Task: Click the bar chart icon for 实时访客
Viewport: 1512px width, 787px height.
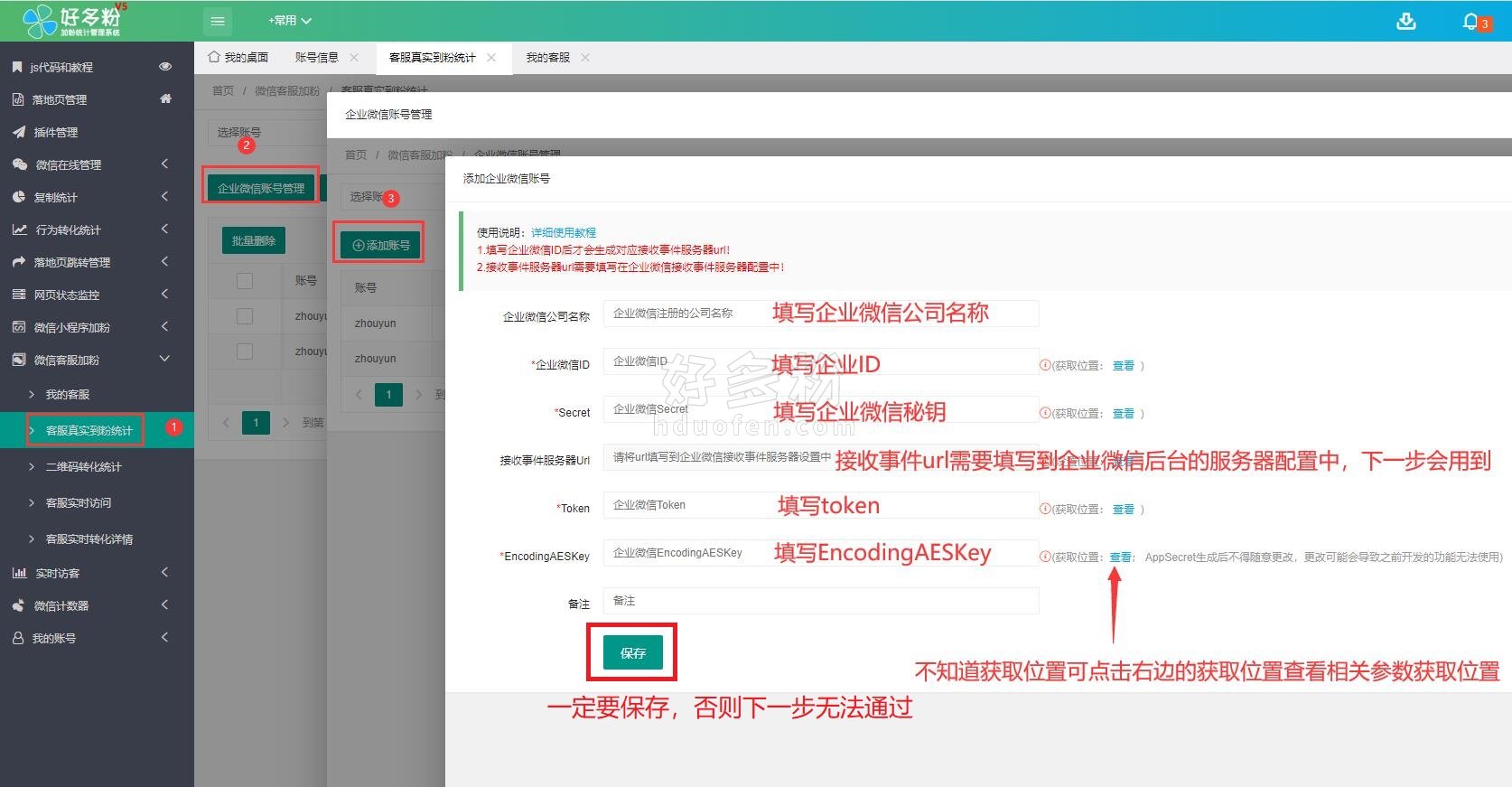Action: [20, 573]
